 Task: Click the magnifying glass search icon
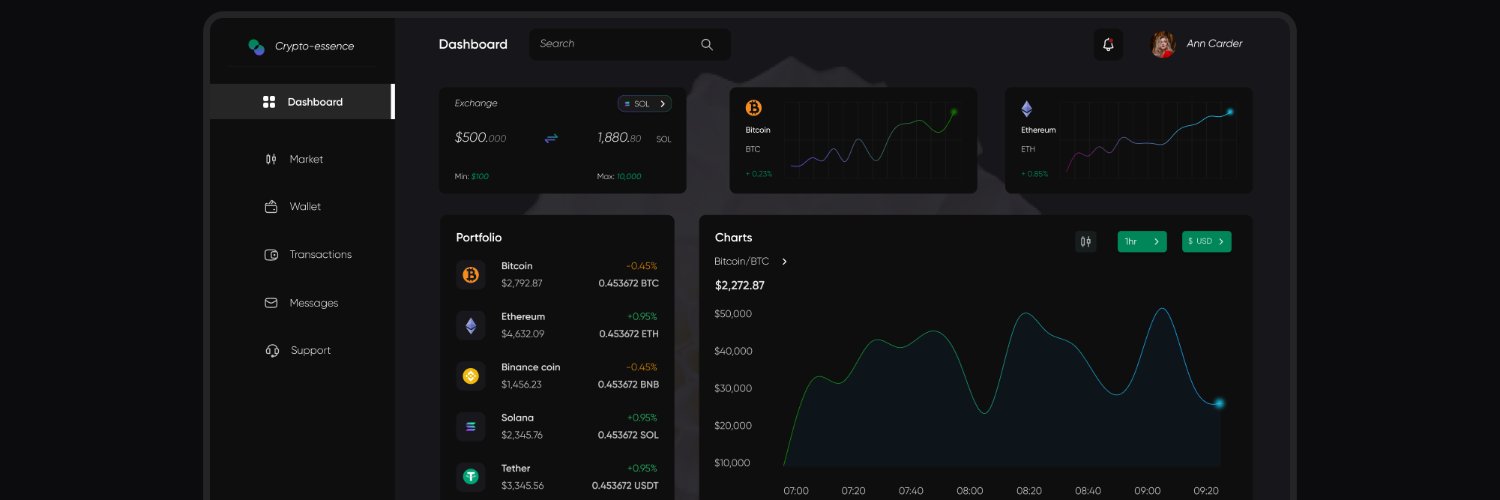click(707, 44)
